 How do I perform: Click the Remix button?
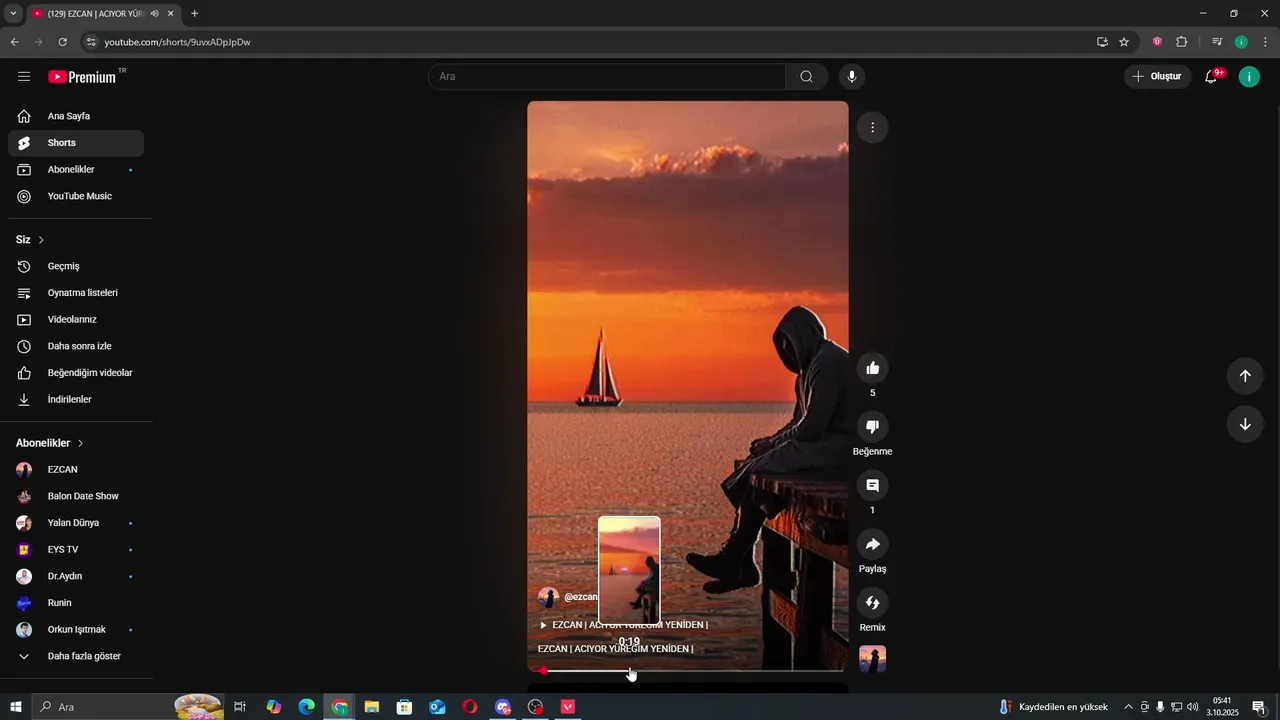point(872,603)
